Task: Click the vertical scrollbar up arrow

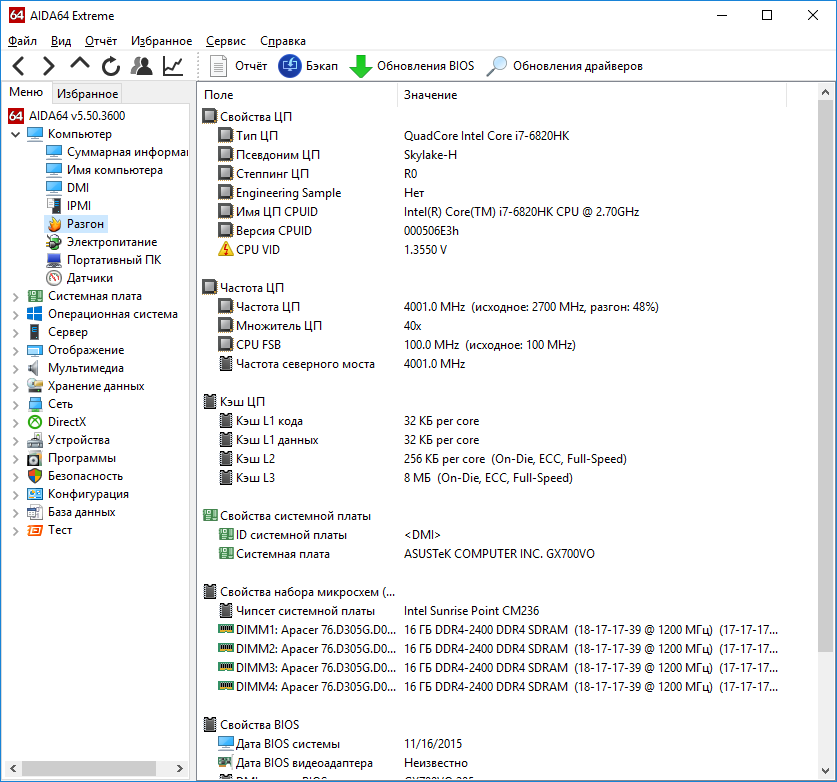Action: tap(825, 92)
